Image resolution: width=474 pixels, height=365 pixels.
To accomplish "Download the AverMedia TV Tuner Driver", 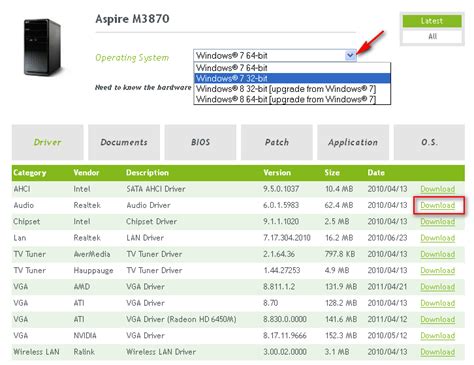I will 437,254.
